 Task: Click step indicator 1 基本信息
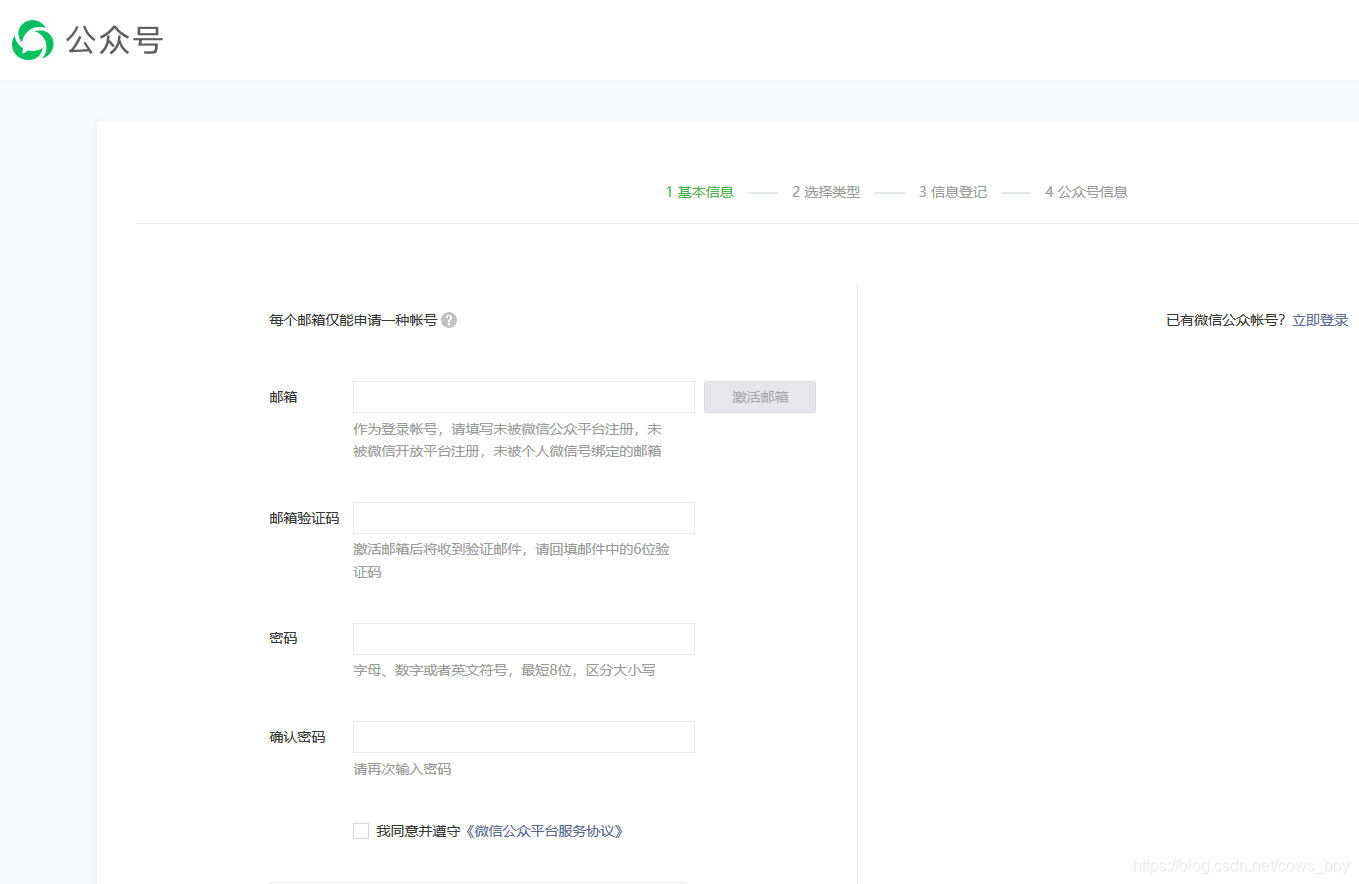pyautogui.click(x=699, y=191)
